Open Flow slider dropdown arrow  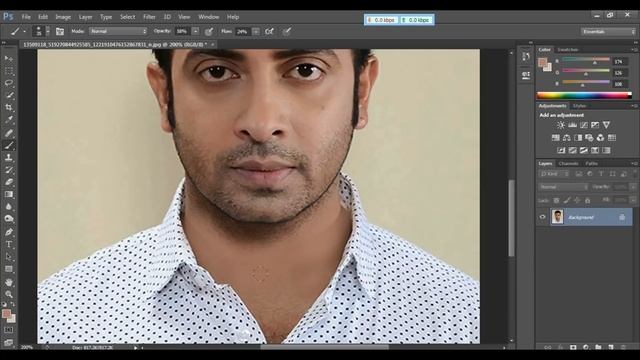pyautogui.click(x=256, y=31)
